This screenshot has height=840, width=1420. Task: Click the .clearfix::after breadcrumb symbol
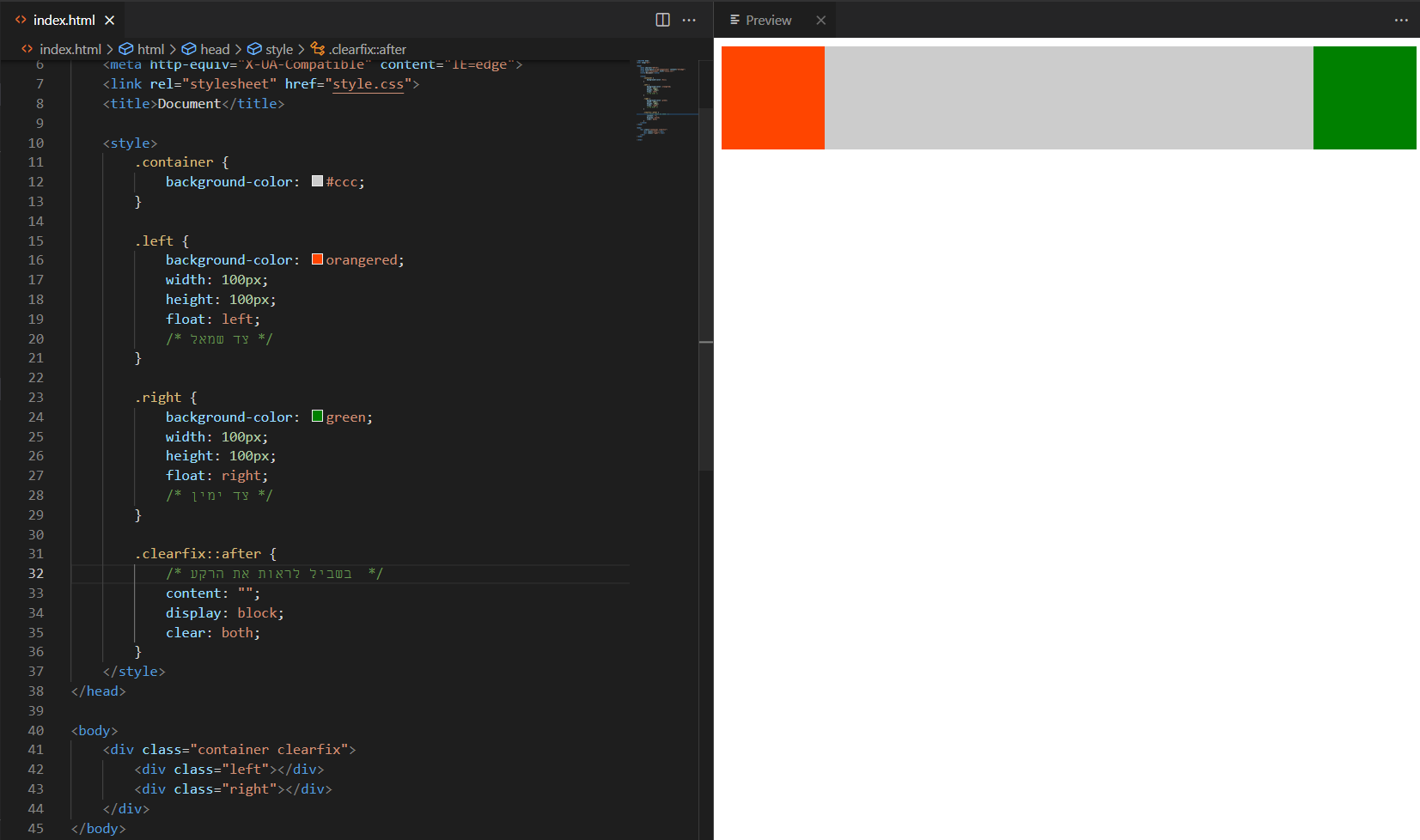tap(367, 50)
